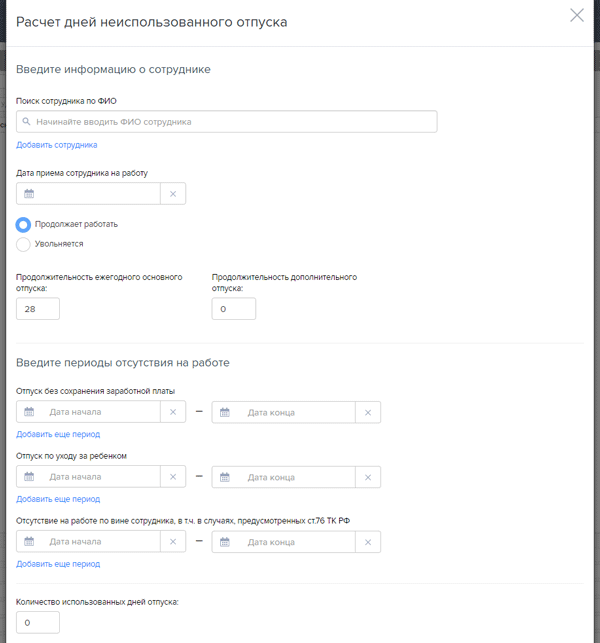Open calendar for unpaid leave start date

point(29,412)
